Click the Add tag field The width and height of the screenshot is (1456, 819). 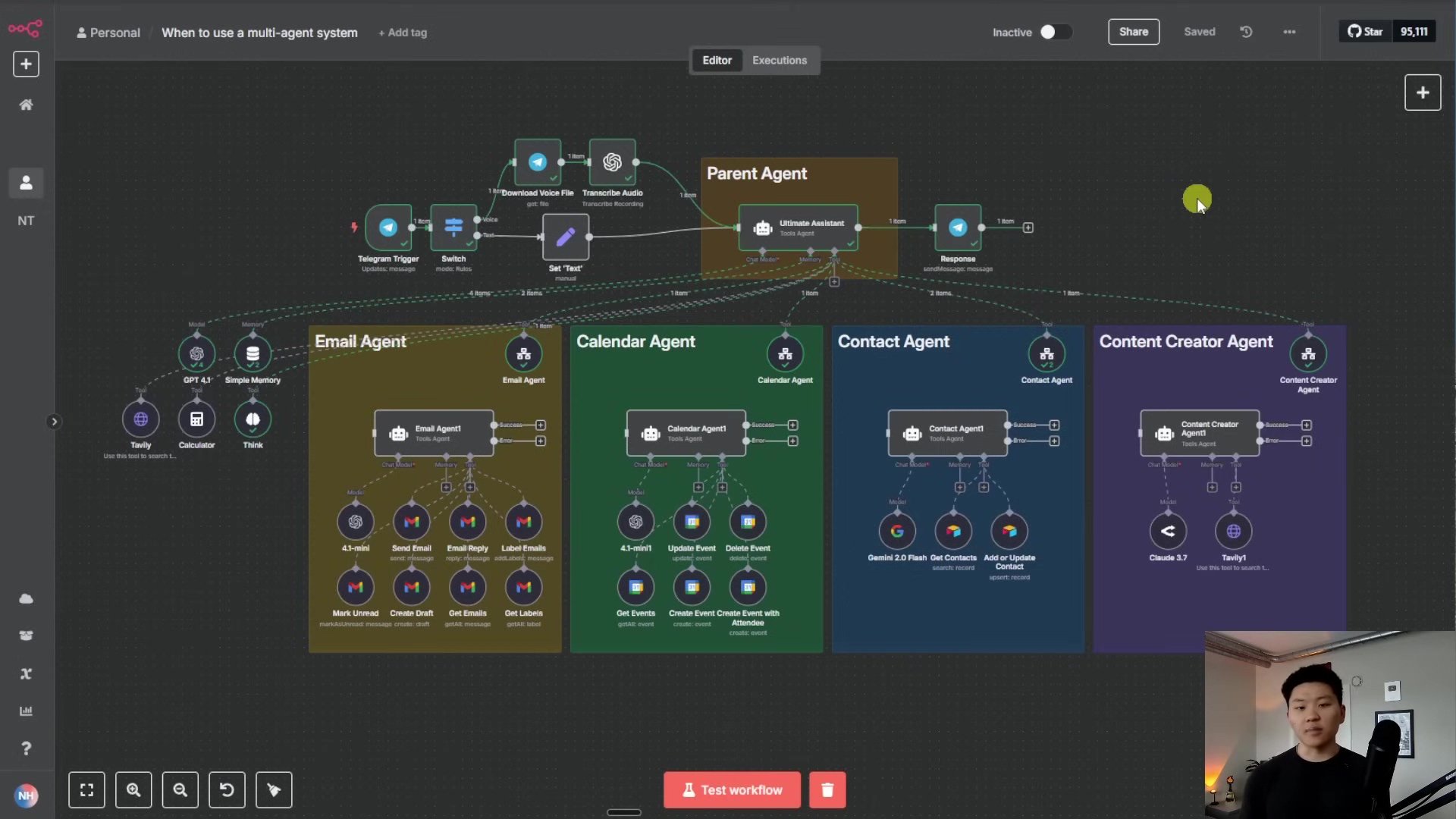[x=403, y=33]
